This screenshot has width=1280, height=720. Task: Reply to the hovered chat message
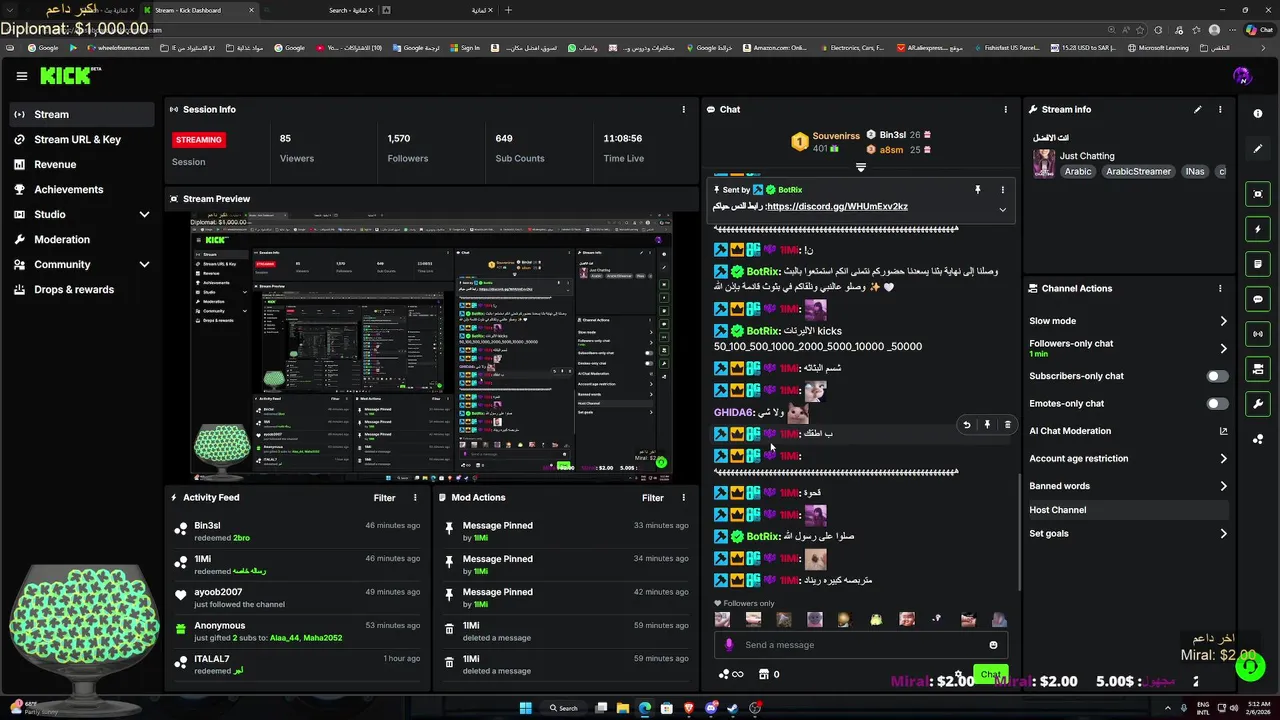point(967,425)
